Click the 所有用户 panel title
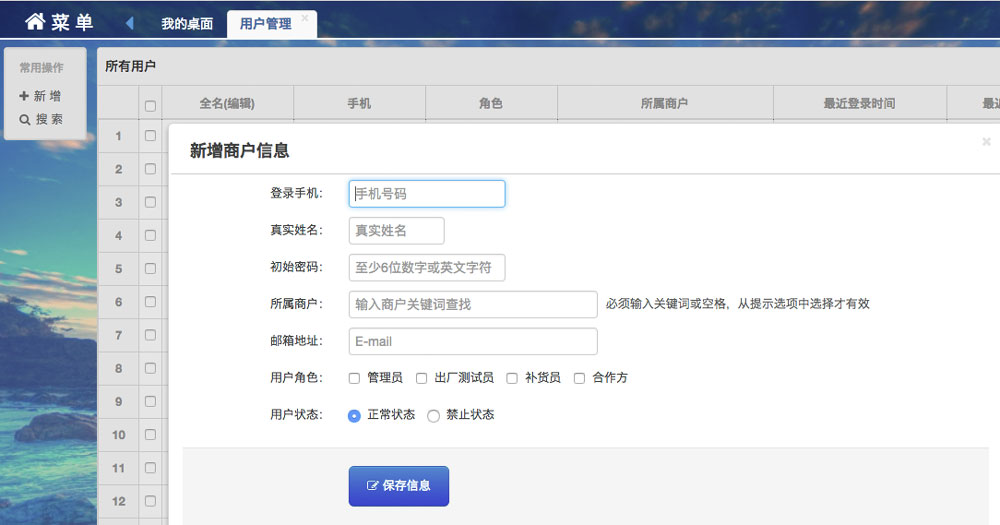1000x525 pixels. (130, 66)
